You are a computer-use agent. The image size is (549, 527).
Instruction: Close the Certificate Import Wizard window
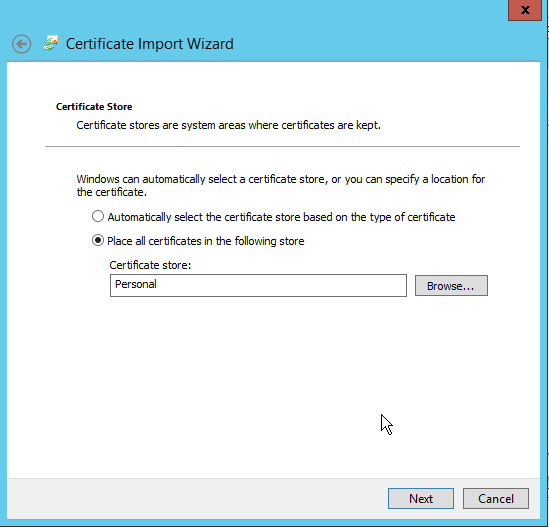(x=525, y=10)
